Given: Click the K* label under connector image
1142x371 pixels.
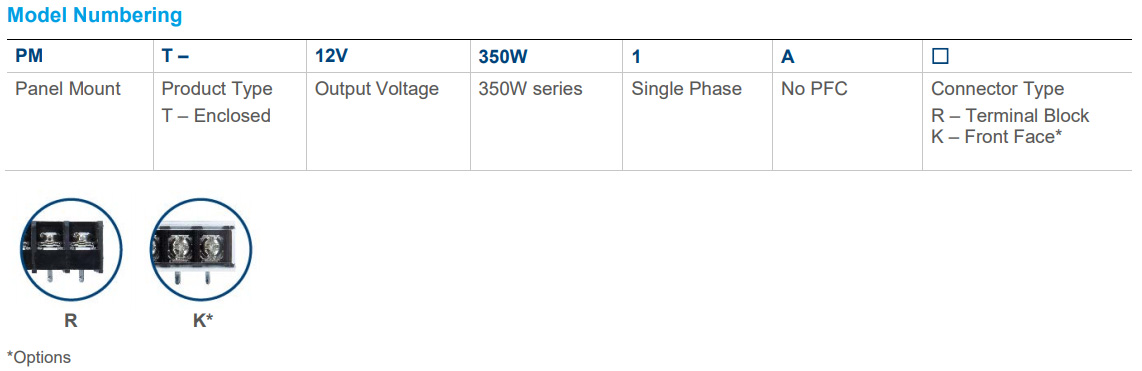Looking at the screenshot, I should coord(202,321).
